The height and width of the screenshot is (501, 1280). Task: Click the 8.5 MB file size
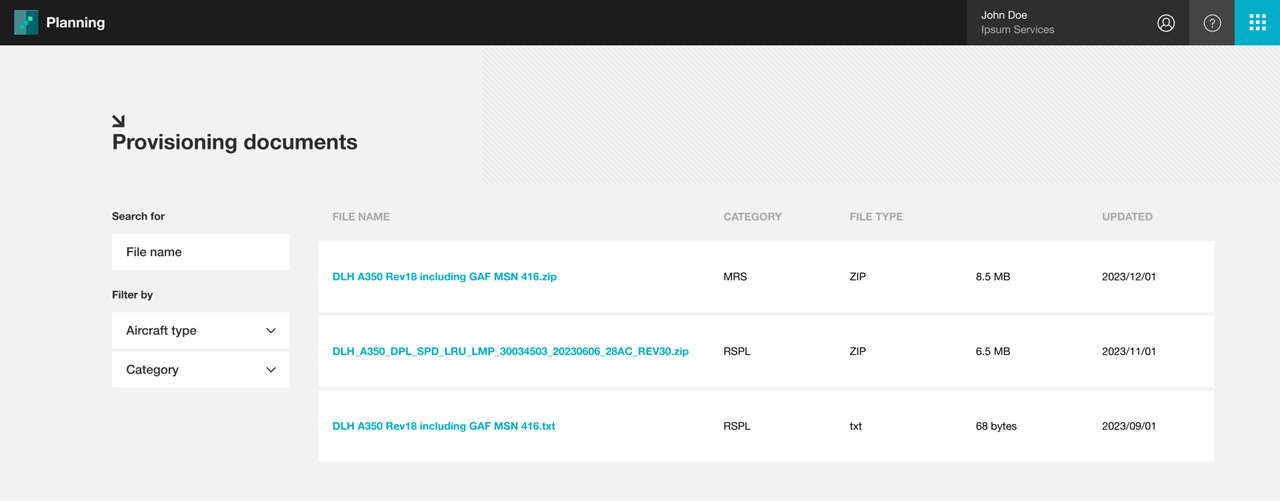[x=993, y=276]
